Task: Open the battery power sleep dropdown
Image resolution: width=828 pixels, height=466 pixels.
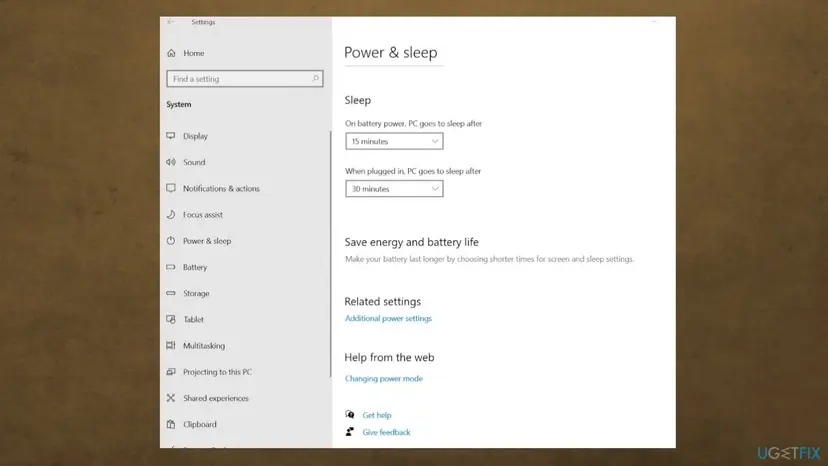Action: tap(394, 141)
